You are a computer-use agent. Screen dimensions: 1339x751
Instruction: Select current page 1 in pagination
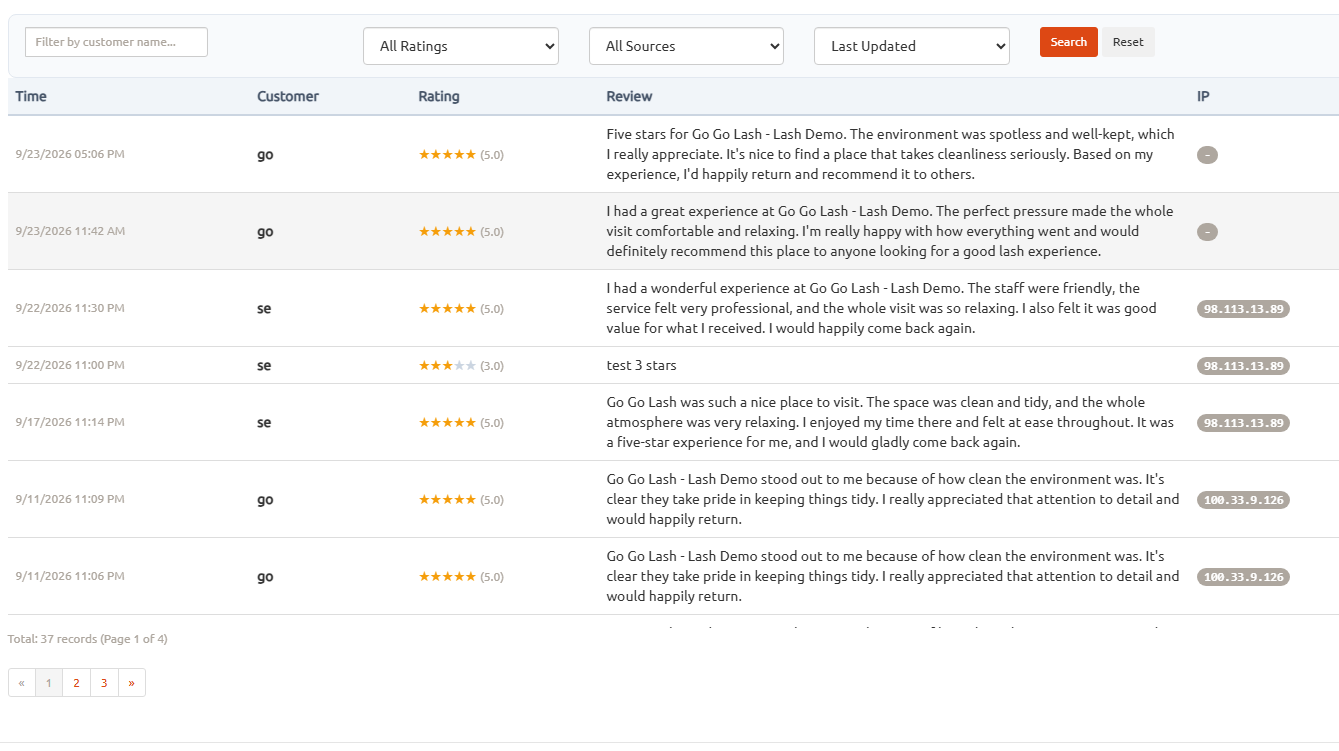pos(49,683)
